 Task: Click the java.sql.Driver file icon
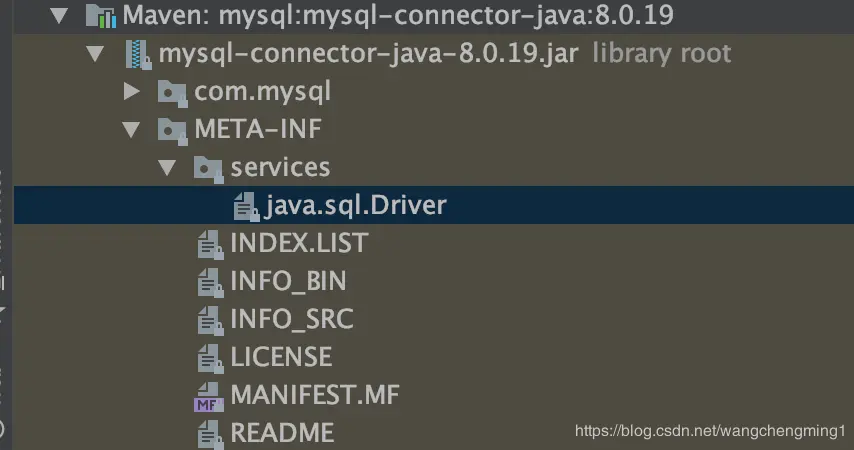coord(246,206)
